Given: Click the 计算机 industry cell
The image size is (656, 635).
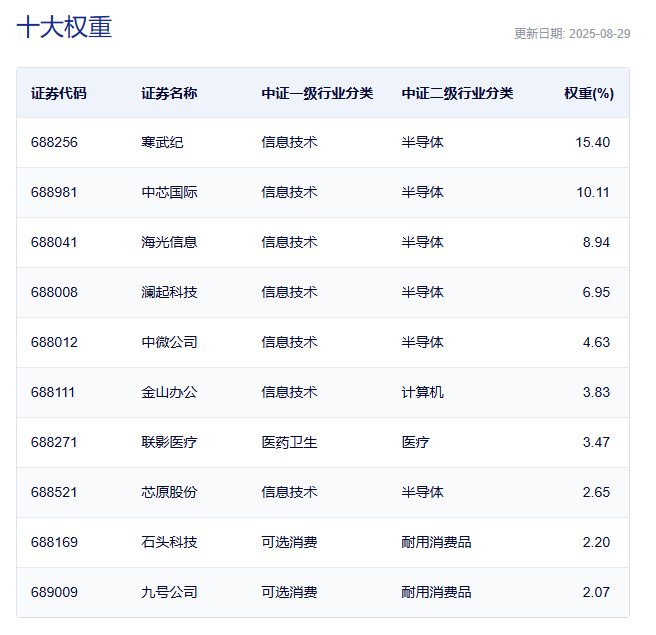Looking at the screenshot, I should pyautogui.click(x=423, y=392).
